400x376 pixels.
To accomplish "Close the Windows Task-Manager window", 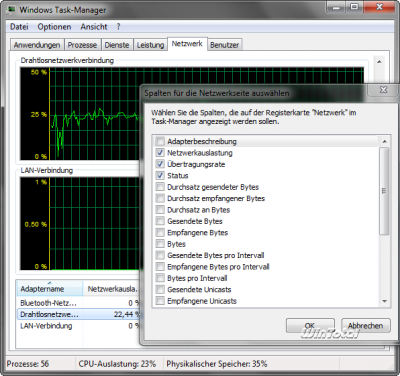I will [379, 6].
